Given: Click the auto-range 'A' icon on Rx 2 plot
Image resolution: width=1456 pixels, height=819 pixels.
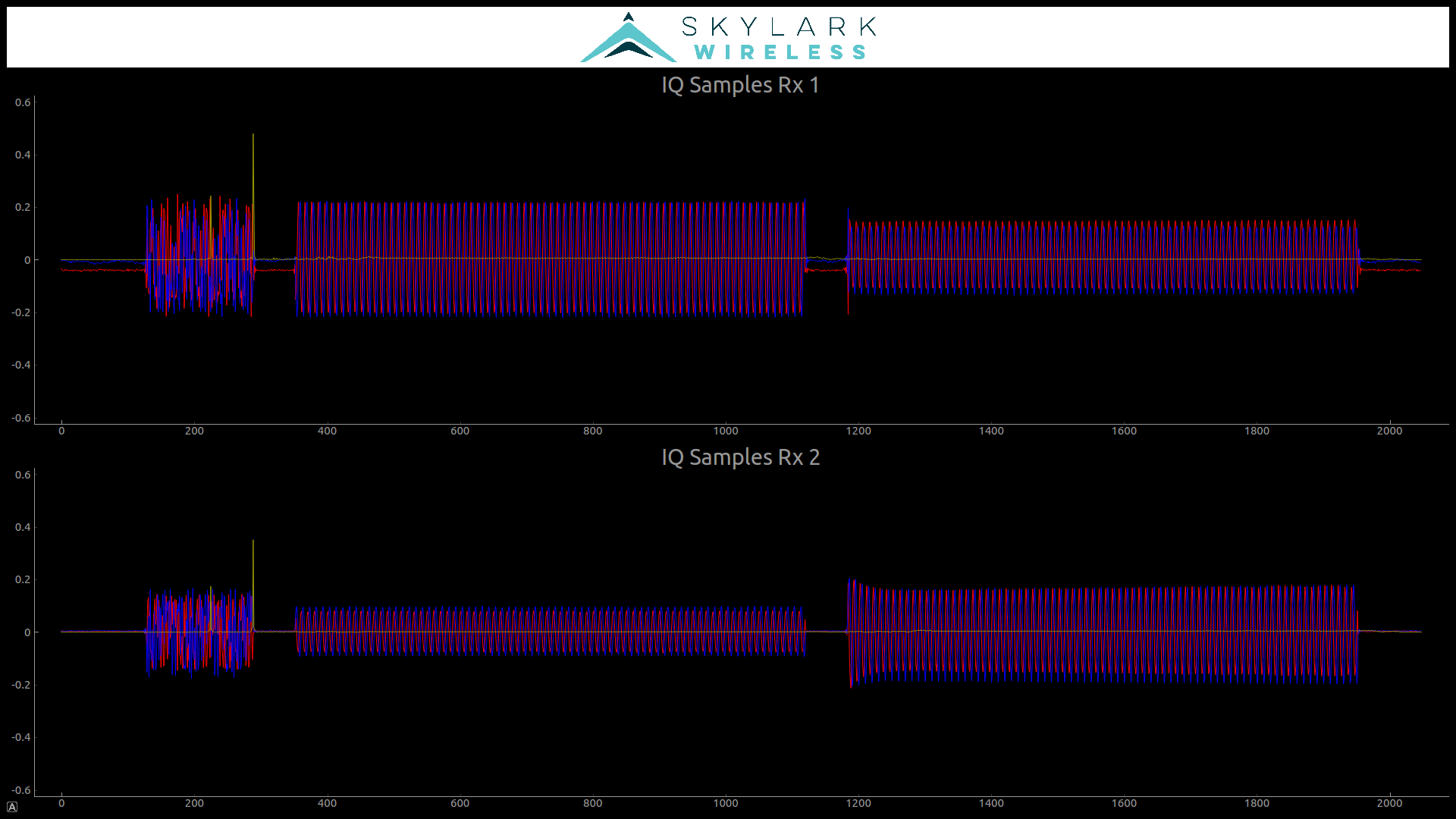Looking at the screenshot, I should coord(11,805).
